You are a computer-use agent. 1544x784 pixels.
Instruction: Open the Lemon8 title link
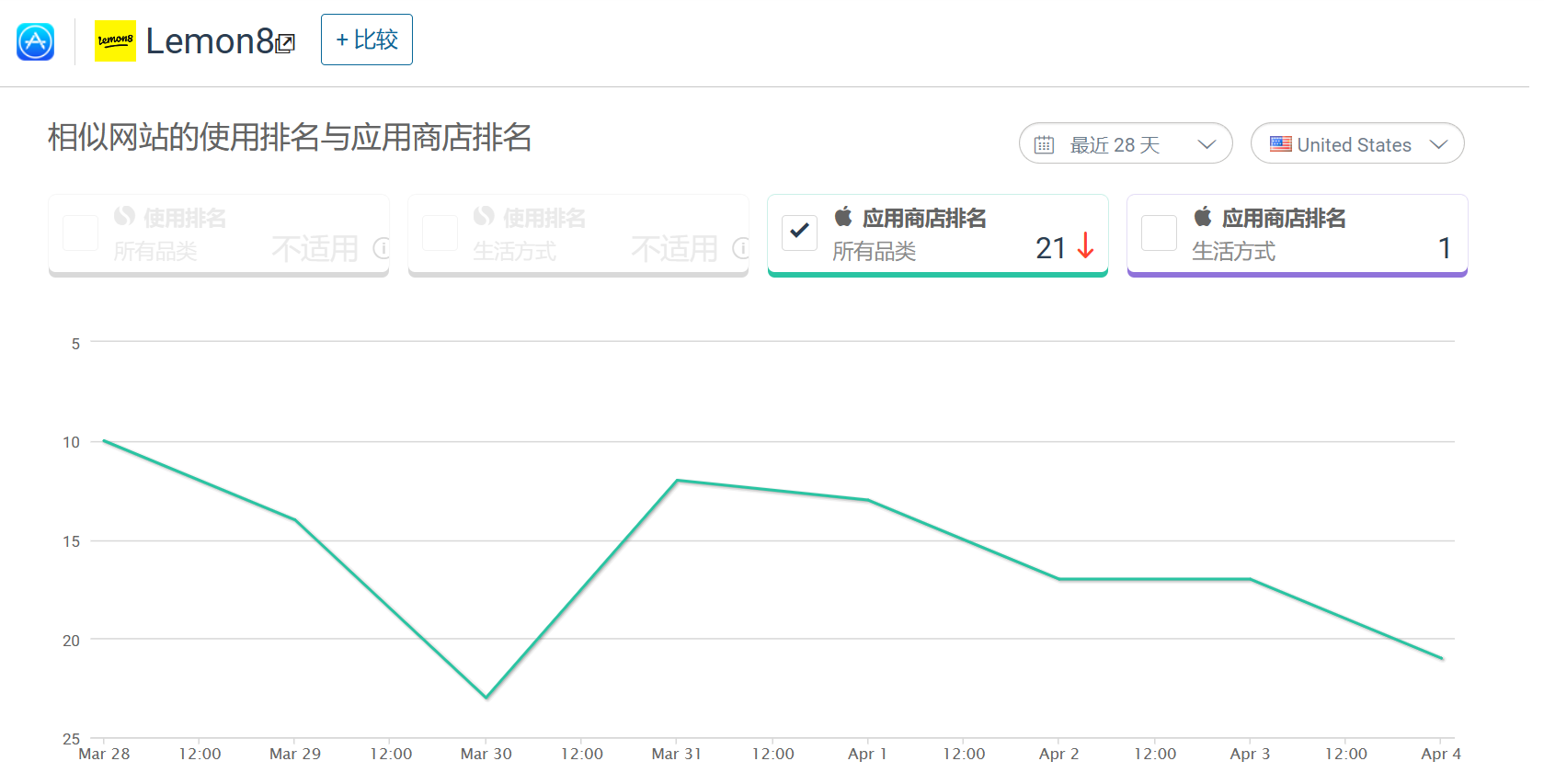[x=210, y=41]
